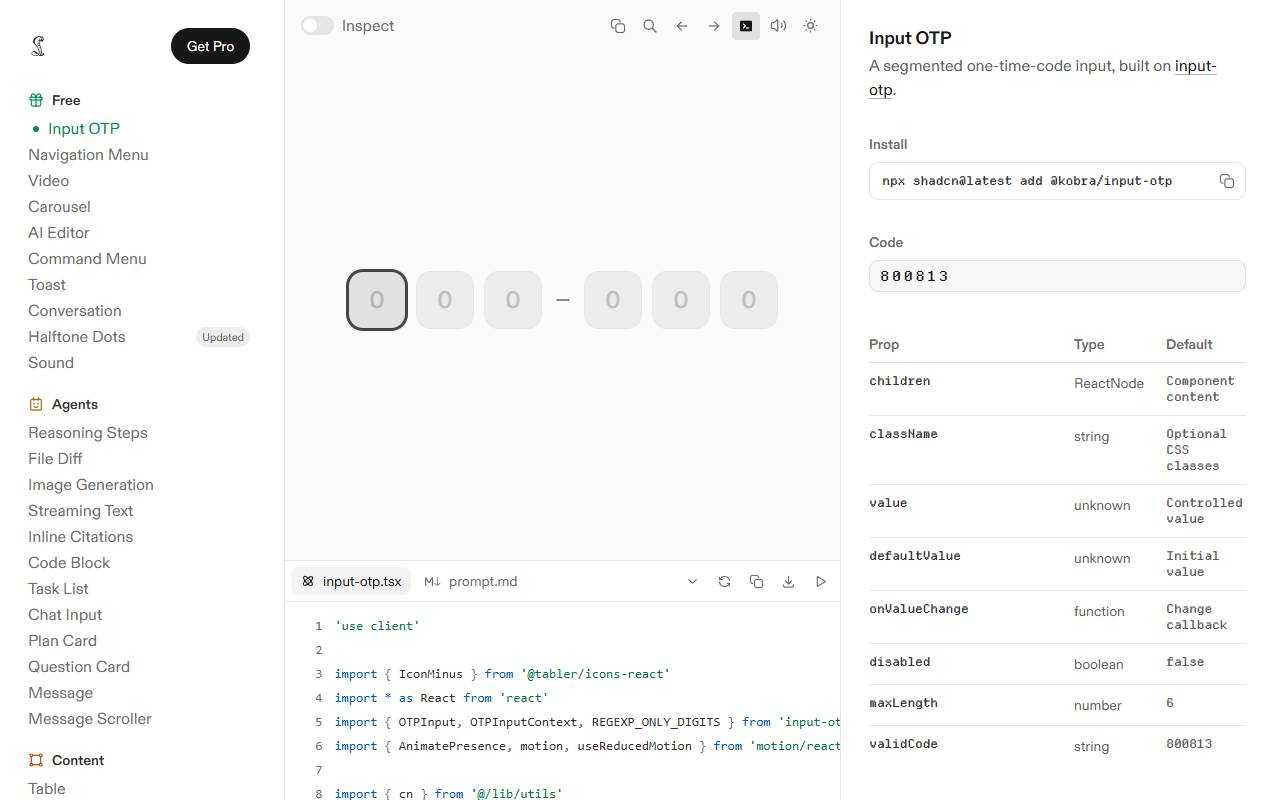Copy the preview via top toolbar copy icon
1280x800 pixels.
pyautogui.click(x=618, y=26)
